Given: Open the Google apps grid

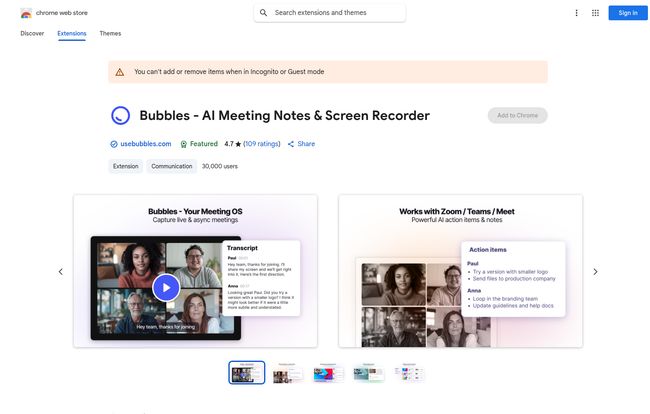Looking at the screenshot, I should tap(595, 13).
